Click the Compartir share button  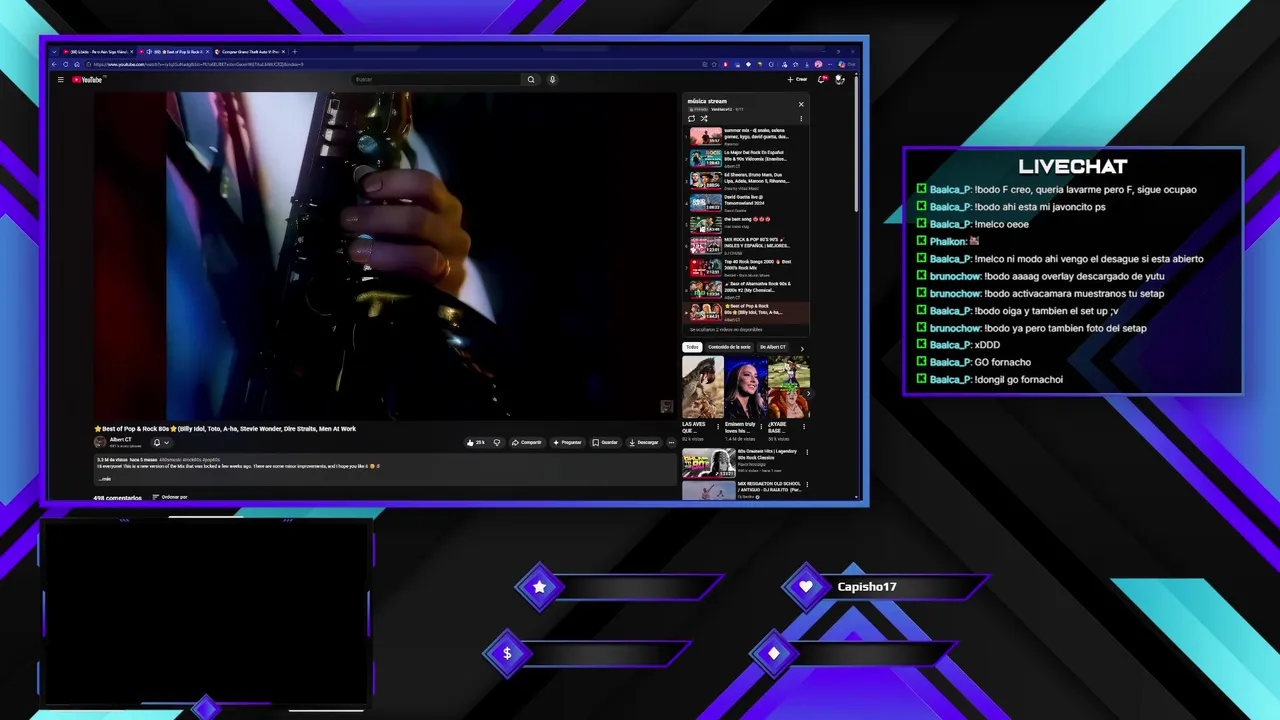(526, 442)
